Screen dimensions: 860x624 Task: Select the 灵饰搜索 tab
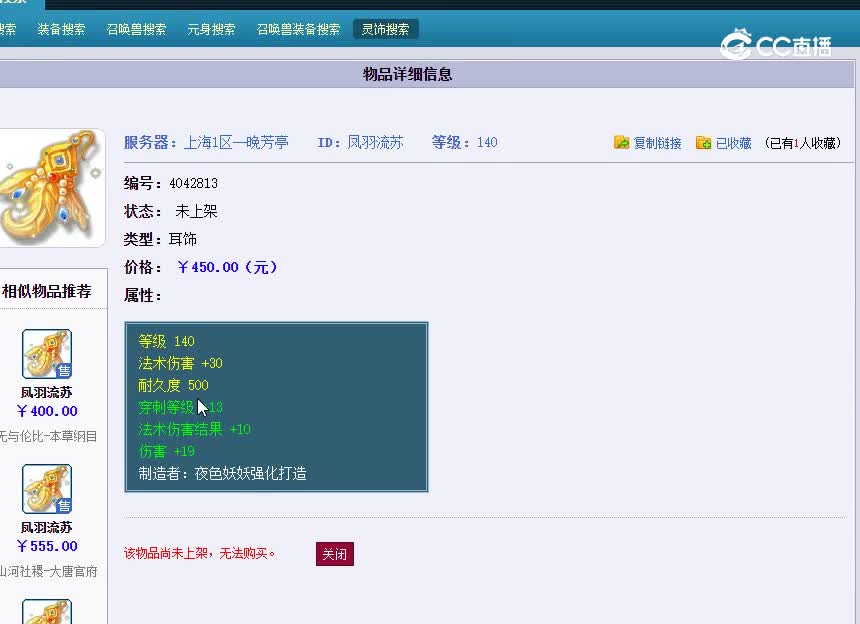[x=386, y=29]
